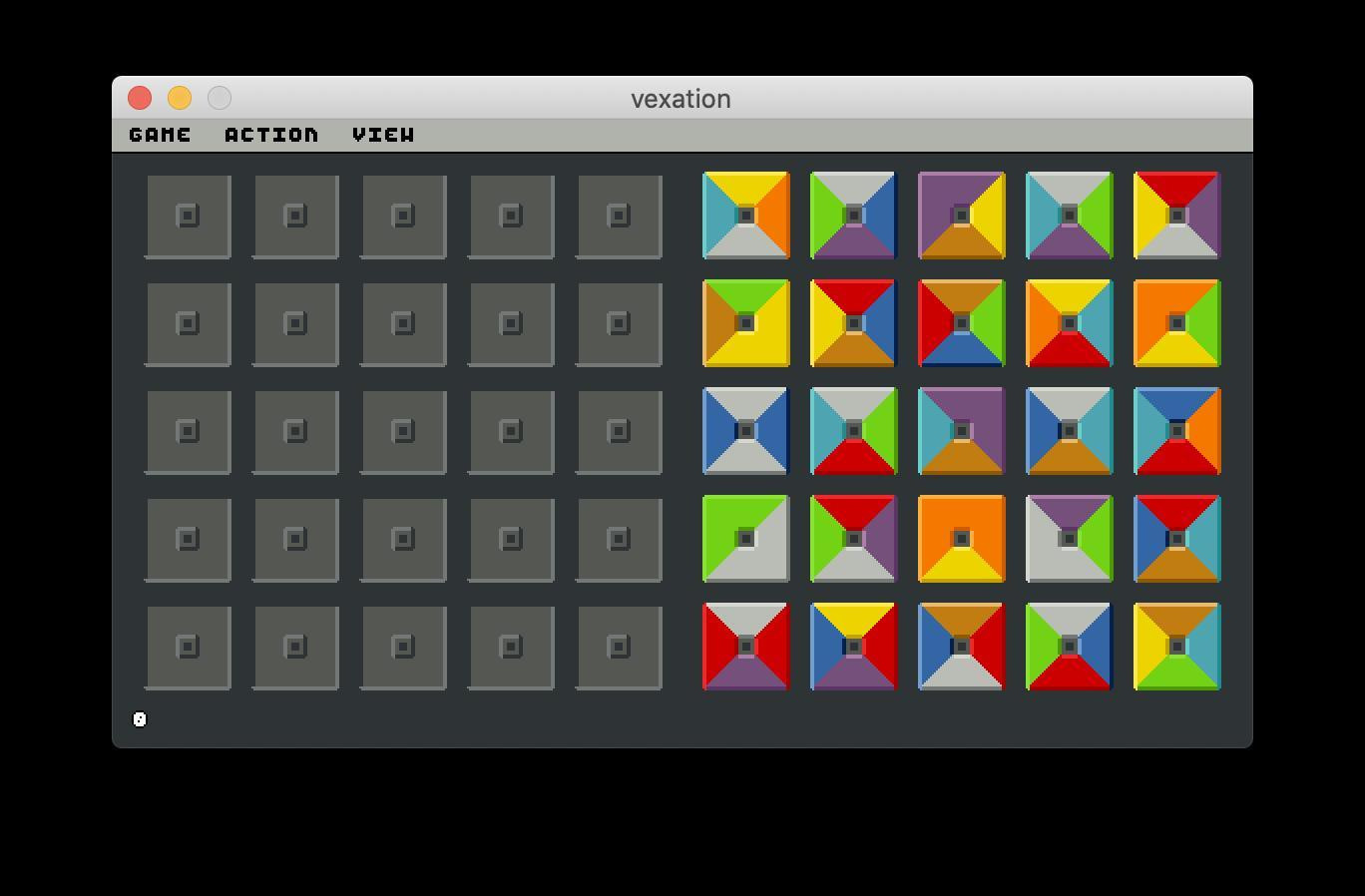Image resolution: width=1365 pixels, height=896 pixels.
Task: Open the GAME menu
Action: (160, 135)
